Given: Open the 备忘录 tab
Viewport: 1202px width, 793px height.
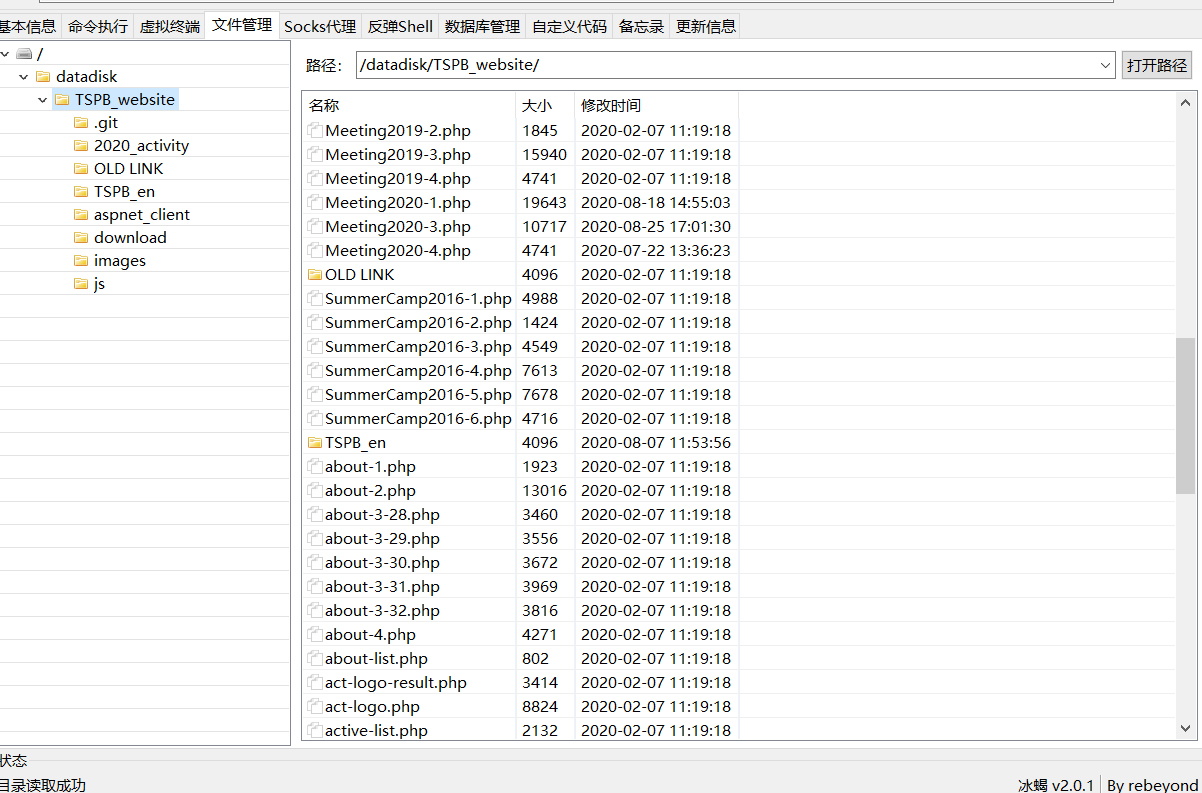Looking at the screenshot, I should (x=642, y=26).
